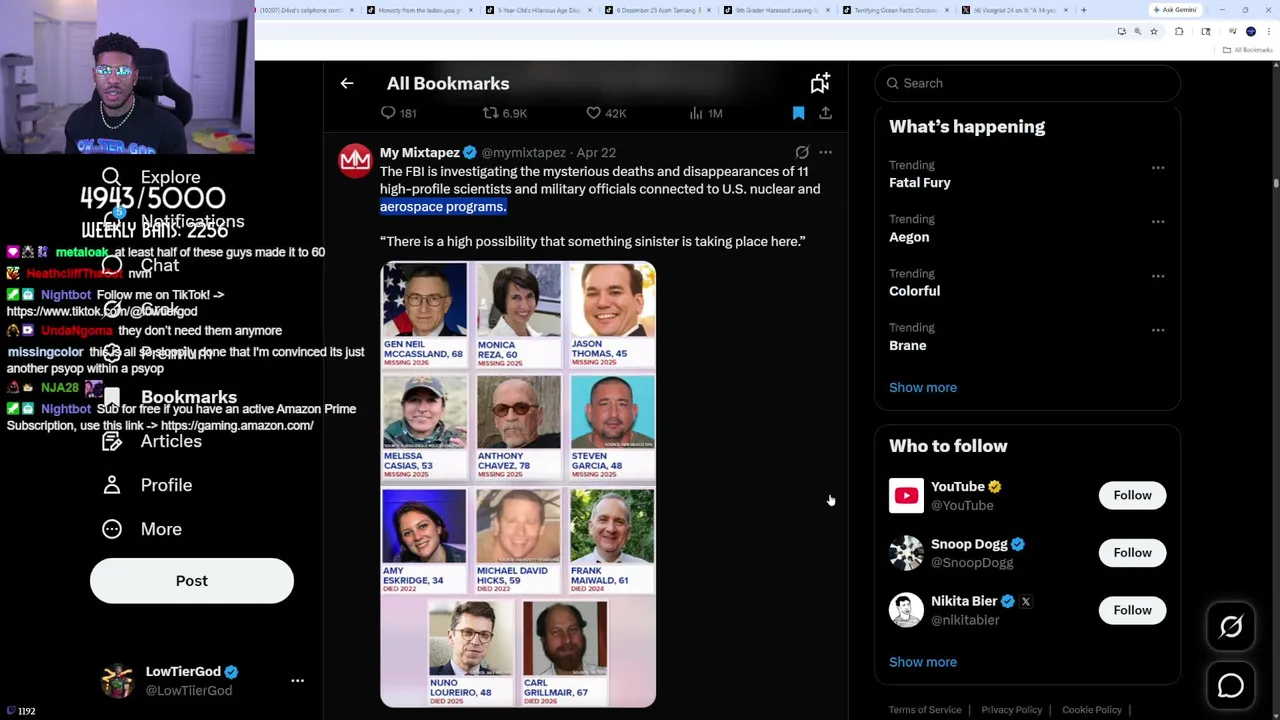
Task: Open Ask Gemini in the browser
Action: click(x=1175, y=10)
